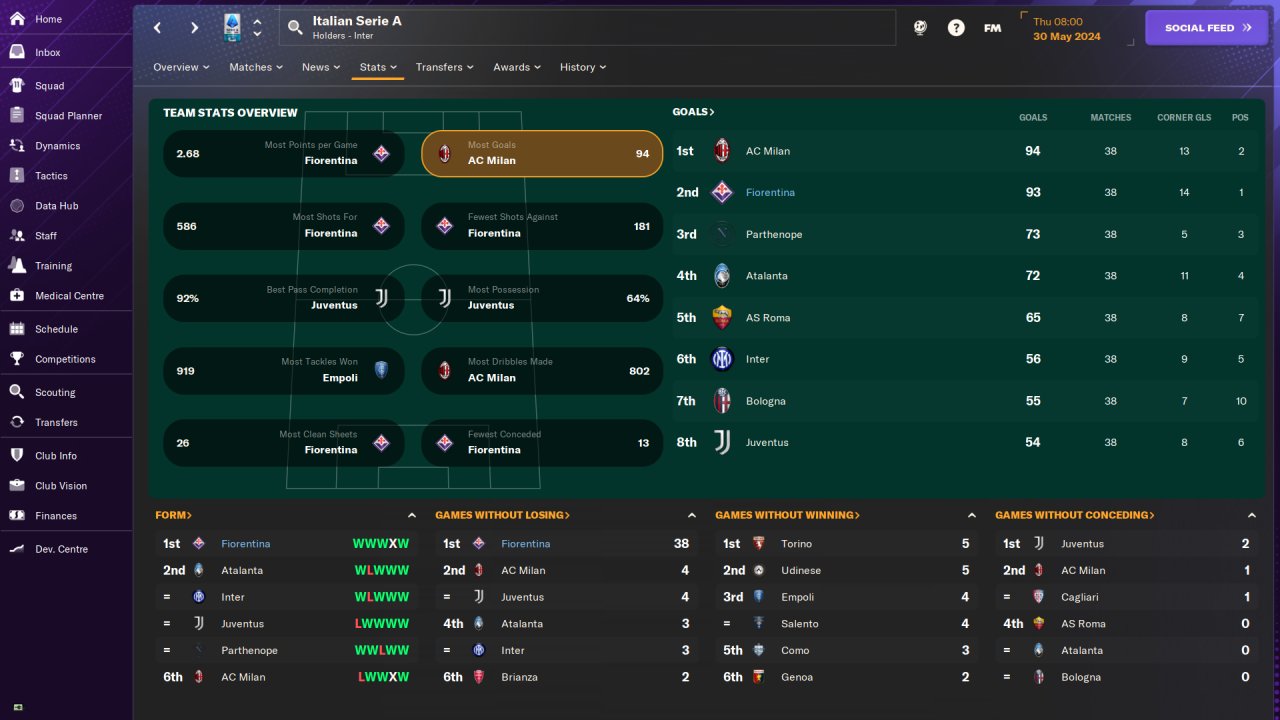Click the Italian Serie A search field
This screenshot has width=1280, height=720.
pos(587,28)
